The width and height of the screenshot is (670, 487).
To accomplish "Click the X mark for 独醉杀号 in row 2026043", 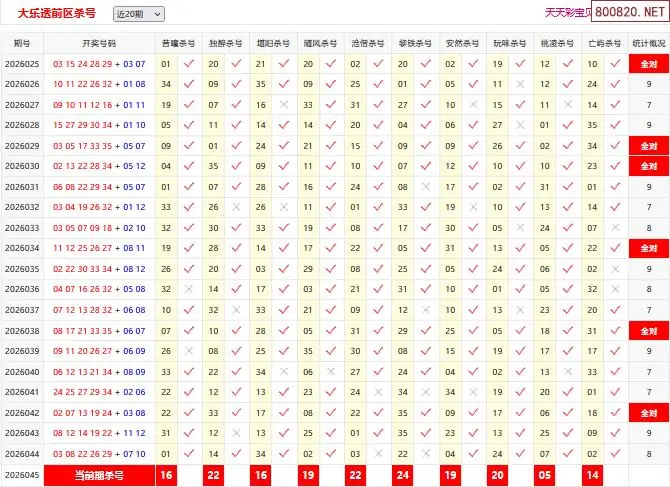I will (237, 433).
